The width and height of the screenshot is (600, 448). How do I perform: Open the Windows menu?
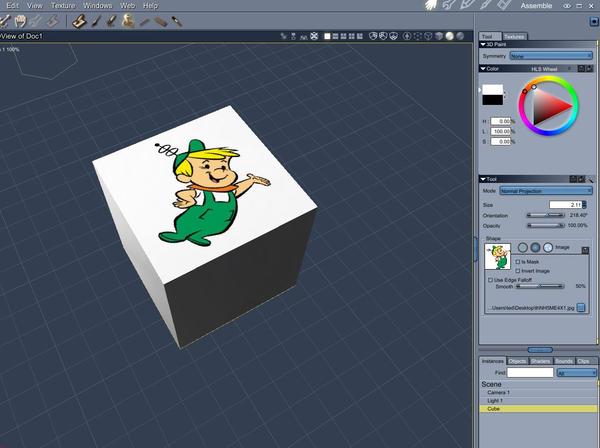[98, 6]
